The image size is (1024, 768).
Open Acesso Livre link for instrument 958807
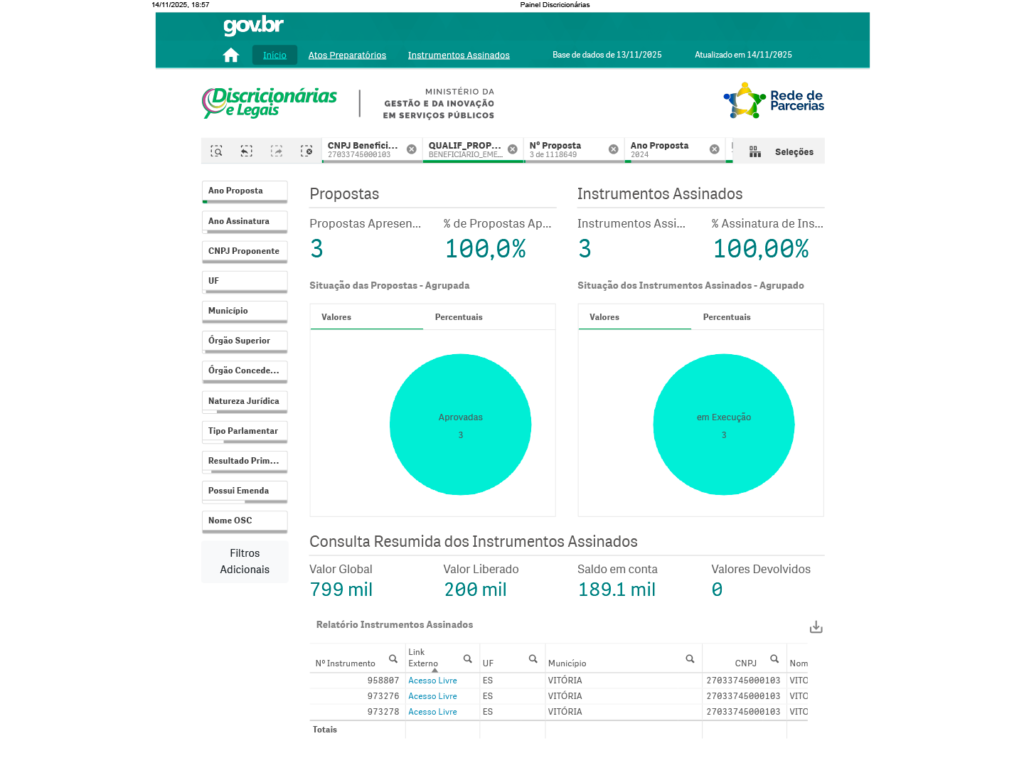point(432,680)
